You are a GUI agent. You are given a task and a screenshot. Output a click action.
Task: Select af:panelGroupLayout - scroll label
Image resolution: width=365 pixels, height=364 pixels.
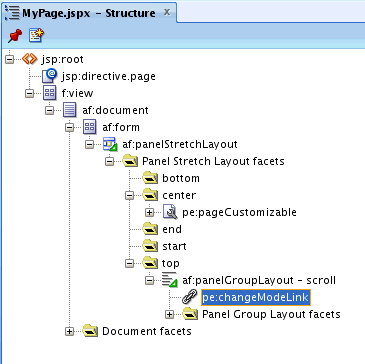click(x=259, y=280)
